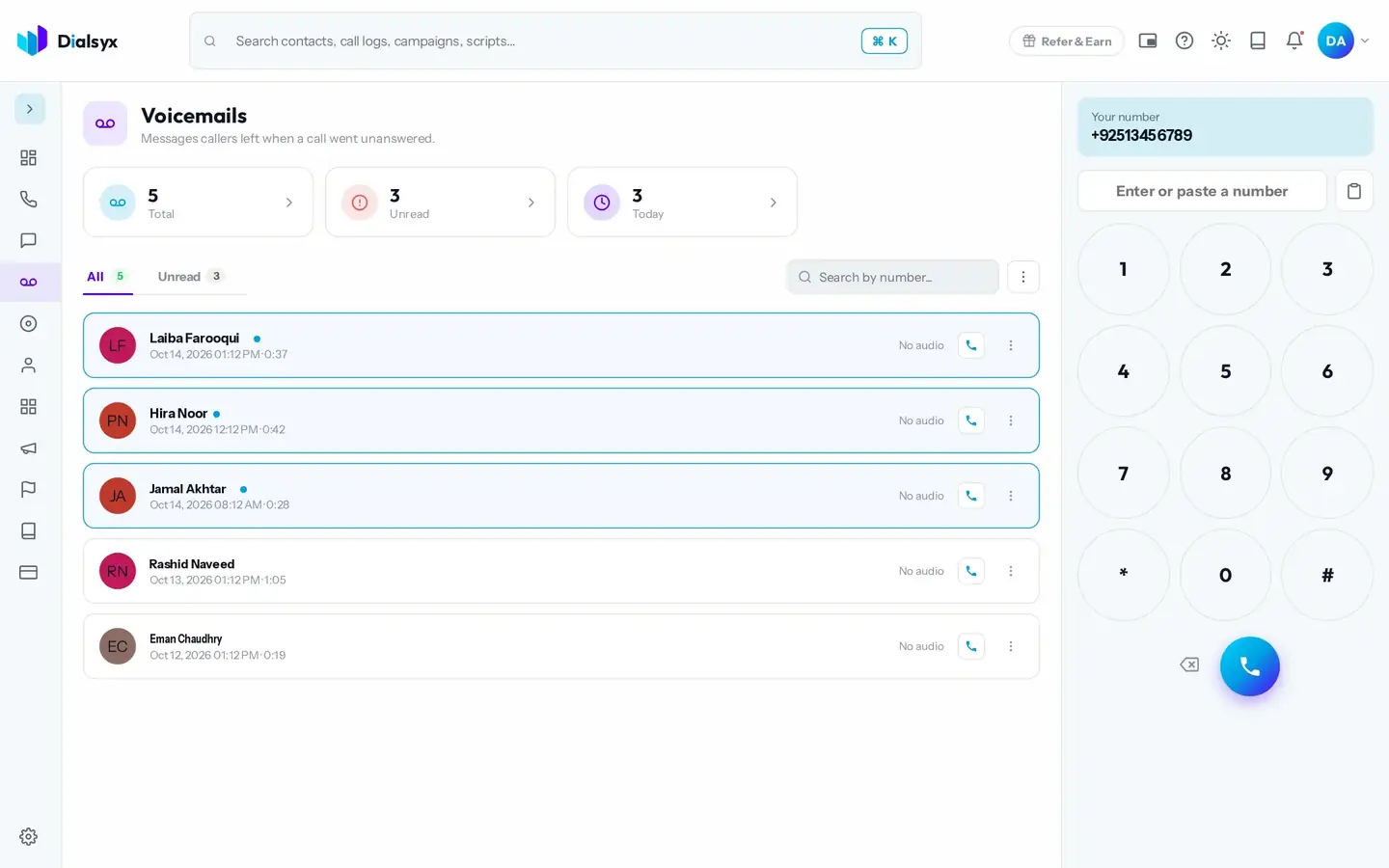
Task: Call back Hira Noor
Action: (x=971, y=420)
